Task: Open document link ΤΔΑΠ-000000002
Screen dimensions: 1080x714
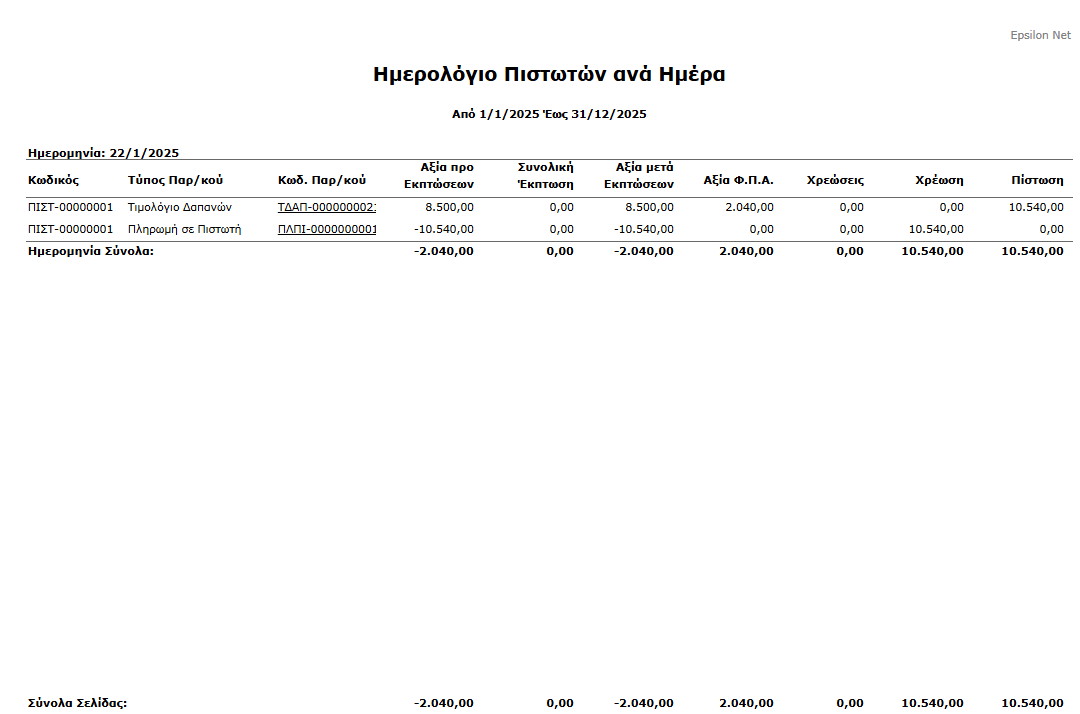Action: 326,207
